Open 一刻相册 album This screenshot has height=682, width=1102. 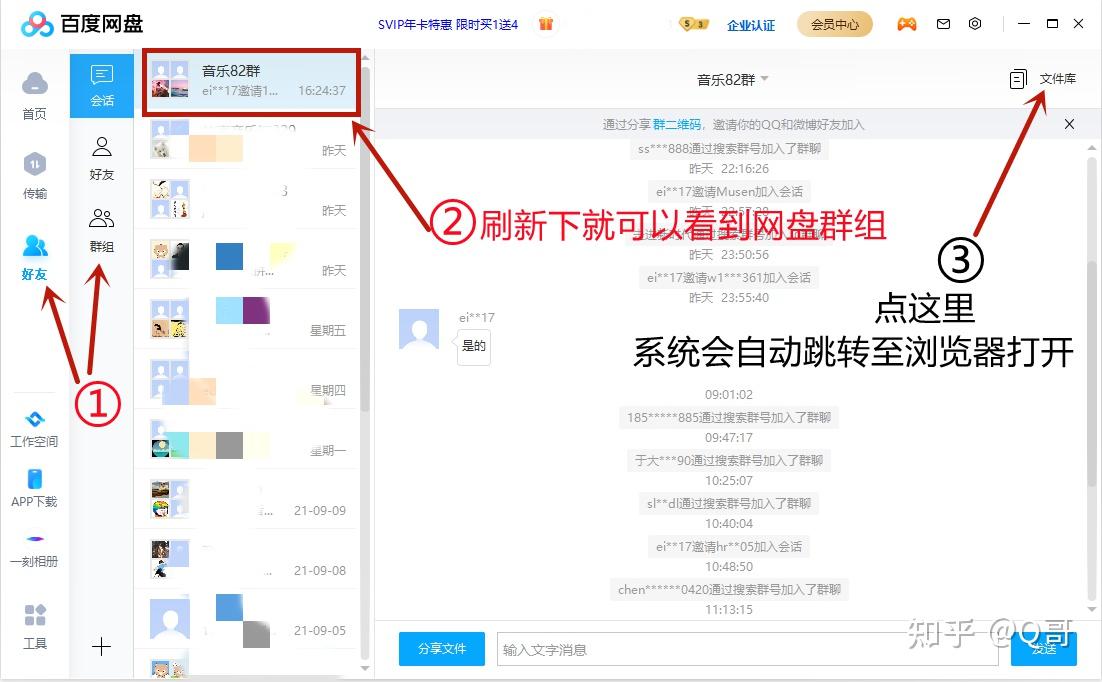[x=34, y=552]
